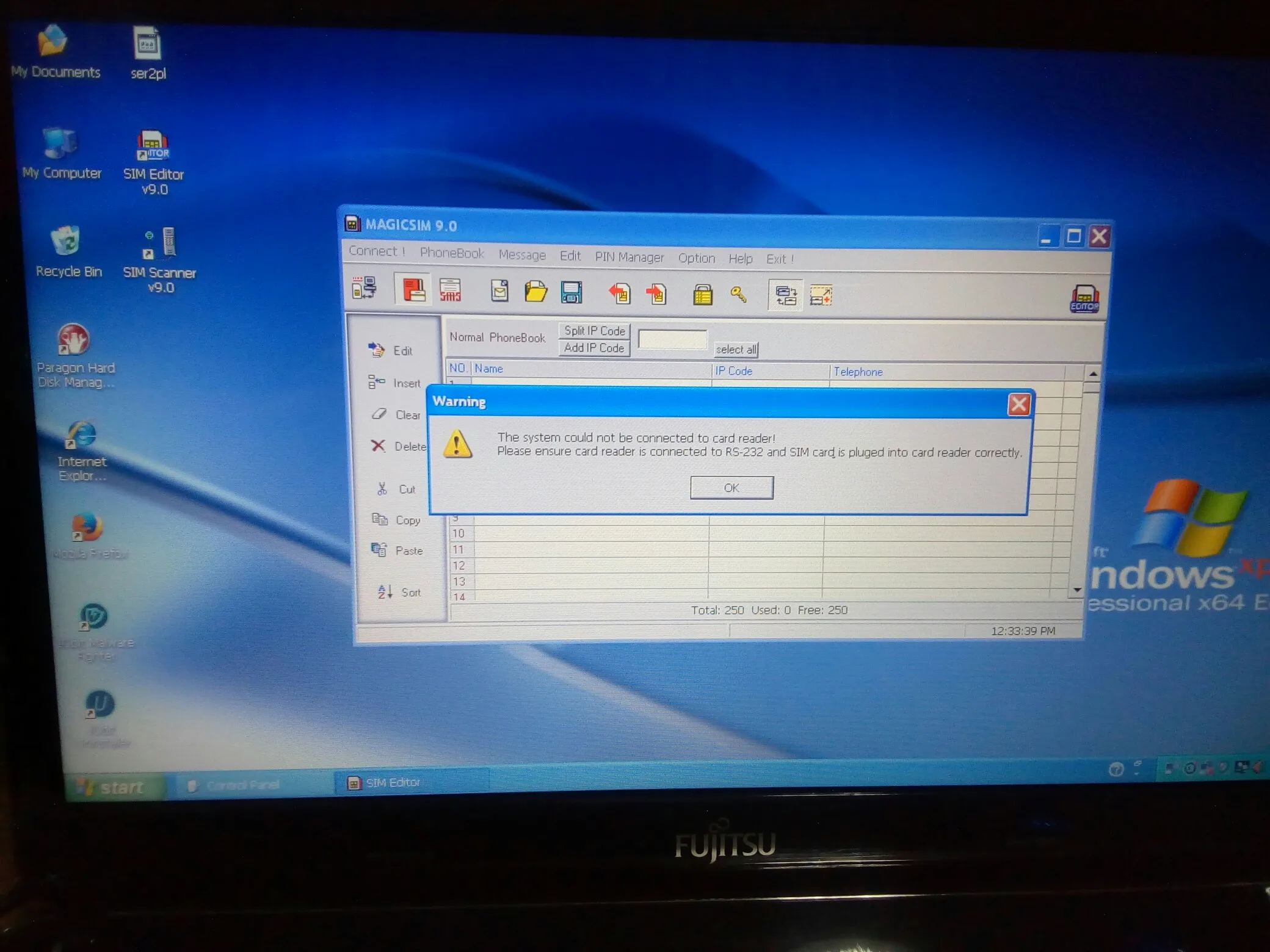Click the Sort button in sidebar
1270x952 pixels.
tap(400, 592)
